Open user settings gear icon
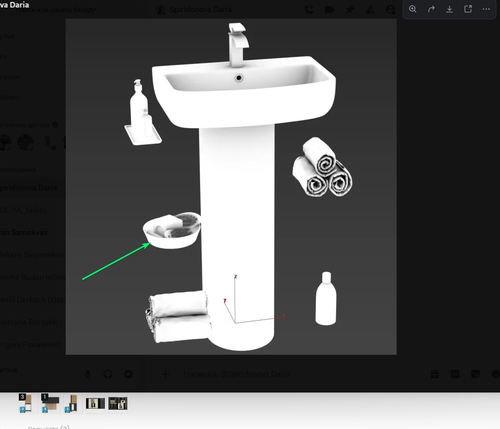Screen dimensions: 500x429 [128, 374]
